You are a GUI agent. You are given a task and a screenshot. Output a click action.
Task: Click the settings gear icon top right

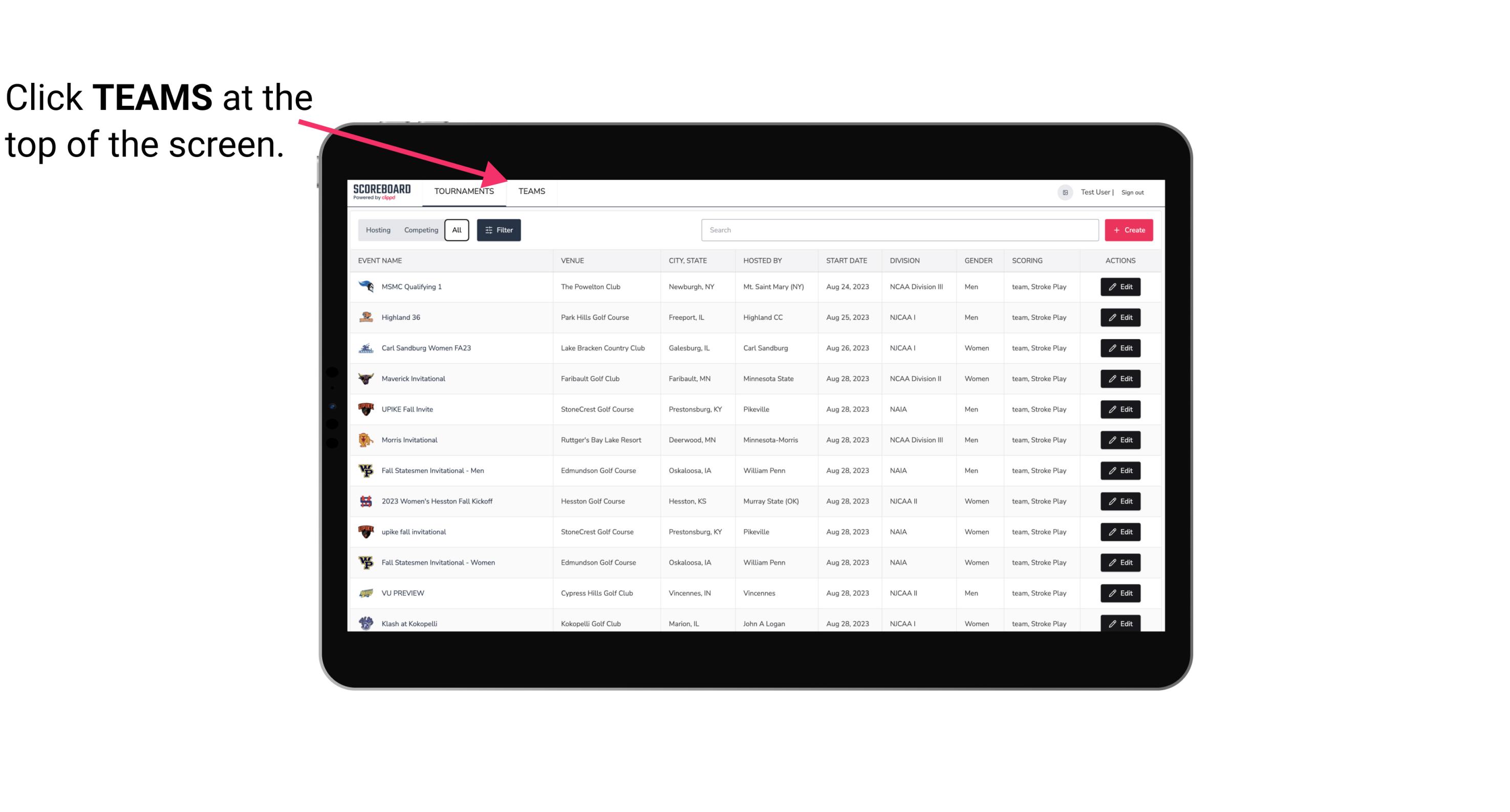1064,191
